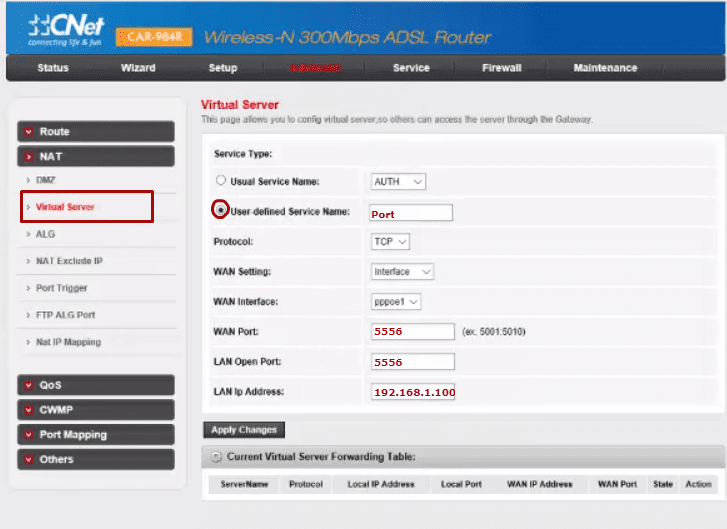Open the TCP protocol dropdown
727x529 pixels.
click(390, 242)
